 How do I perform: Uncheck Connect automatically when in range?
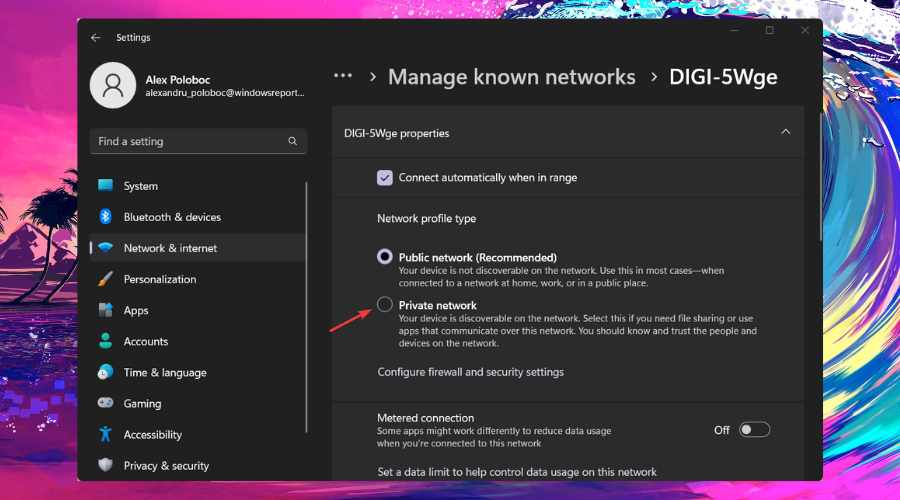pos(385,177)
